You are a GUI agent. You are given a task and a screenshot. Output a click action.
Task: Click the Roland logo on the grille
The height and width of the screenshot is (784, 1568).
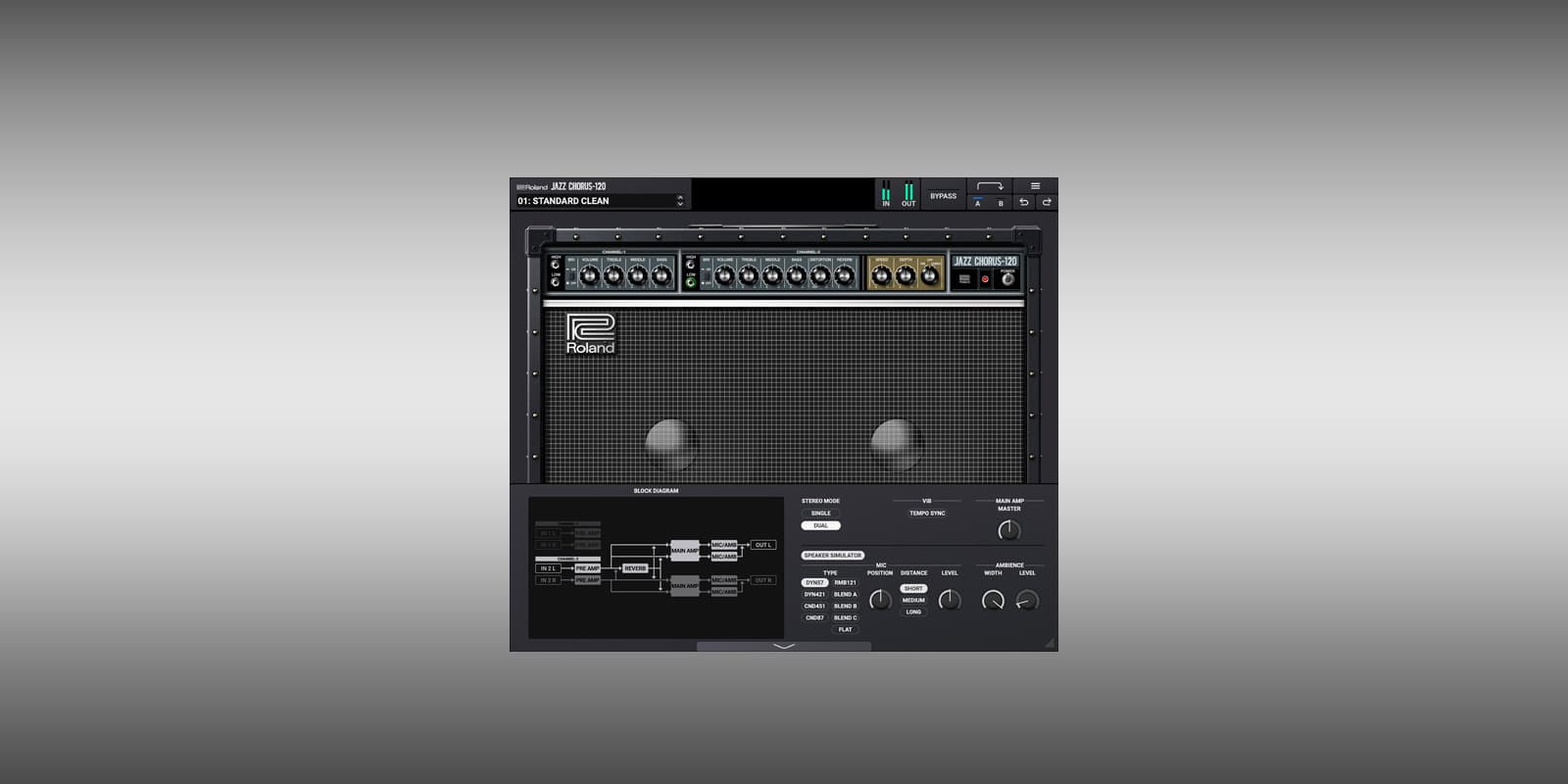pyautogui.click(x=590, y=333)
